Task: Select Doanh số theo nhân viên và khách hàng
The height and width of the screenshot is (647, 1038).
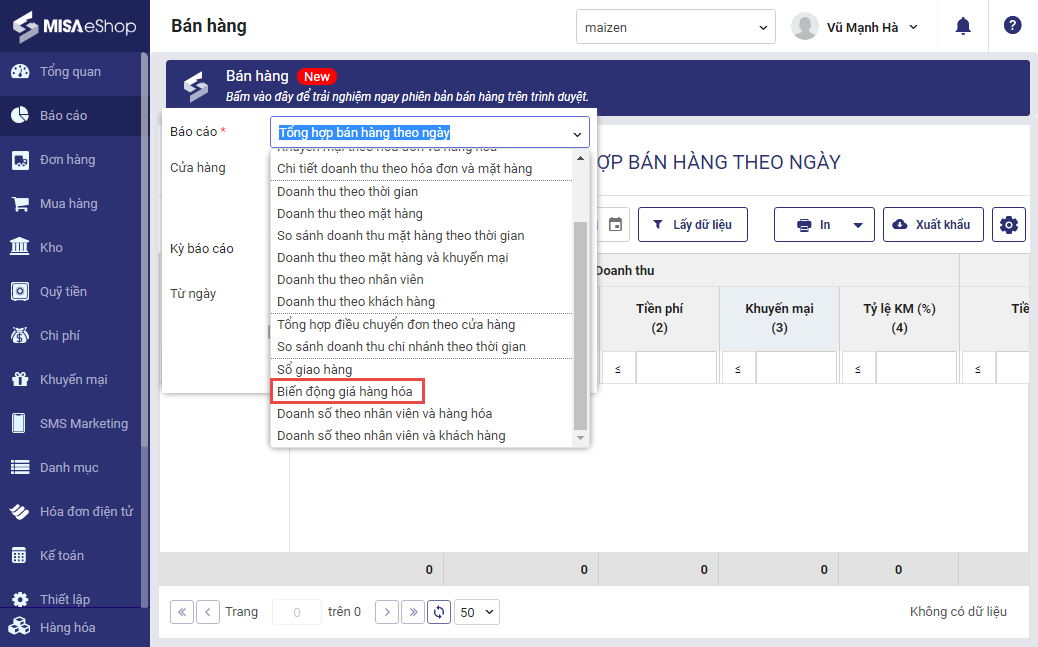Action: pos(391,435)
